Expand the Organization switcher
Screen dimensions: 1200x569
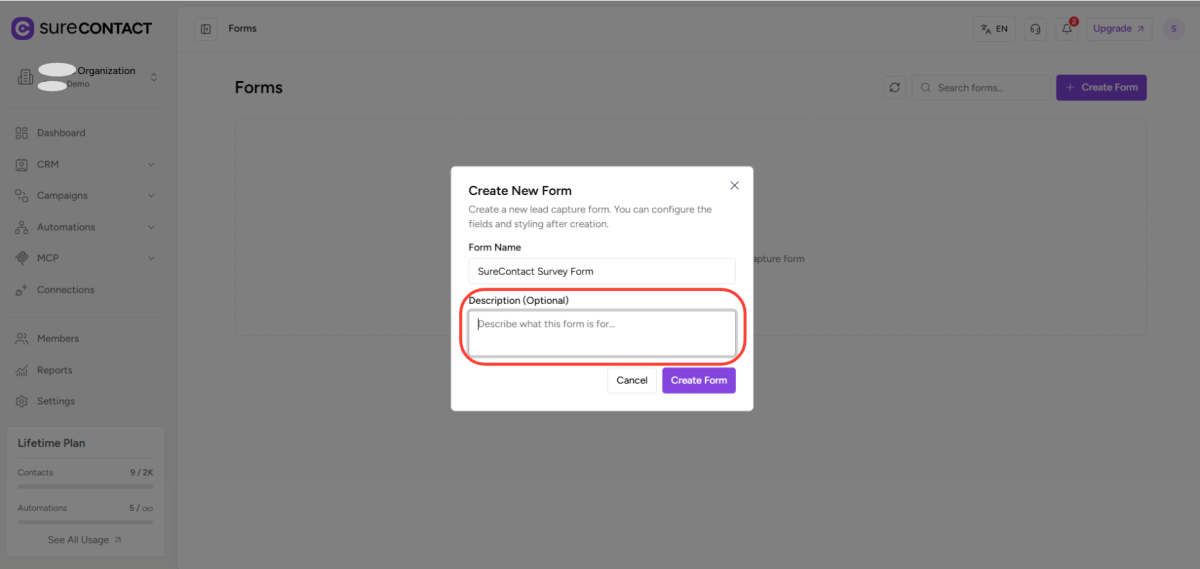click(154, 77)
